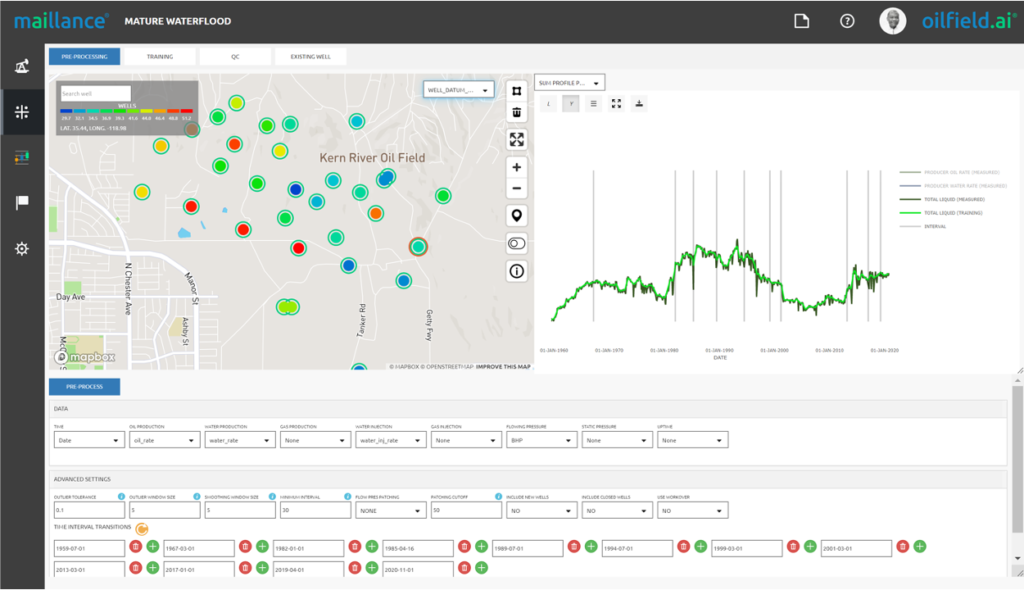Open the Sum Profile chart dropdown

[569, 83]
